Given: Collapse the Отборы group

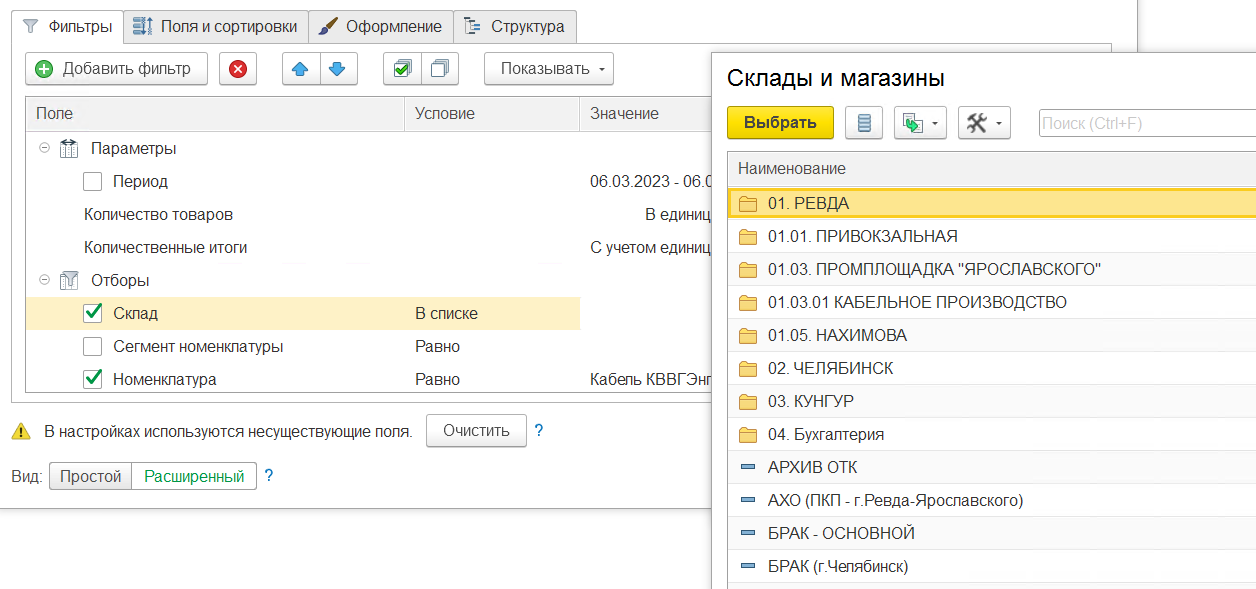Looking at the screenshot, I should click(x=44, y=280).
